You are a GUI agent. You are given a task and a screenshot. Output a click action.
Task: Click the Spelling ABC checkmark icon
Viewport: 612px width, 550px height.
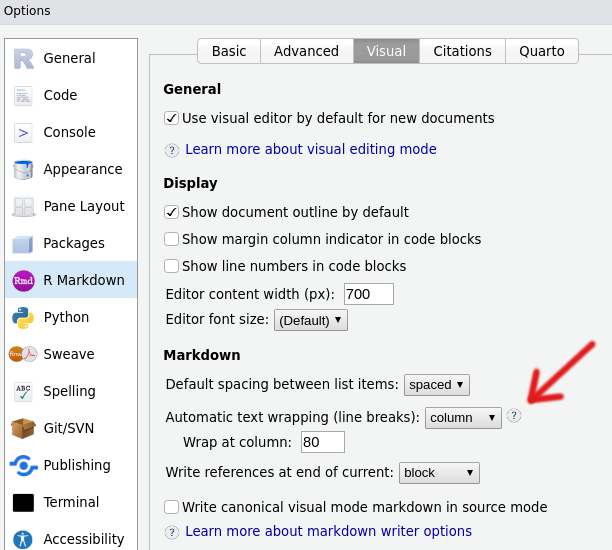(23, 392)
